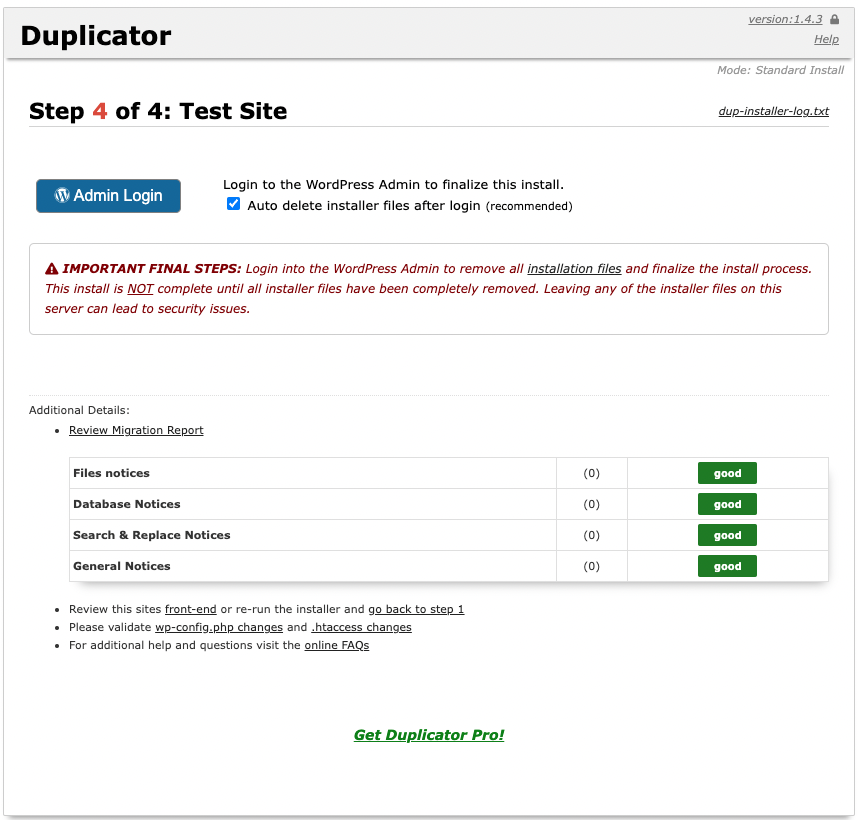Screen dimensions: 858x820
Task: Open the front-end link
Action: (190, 609)
